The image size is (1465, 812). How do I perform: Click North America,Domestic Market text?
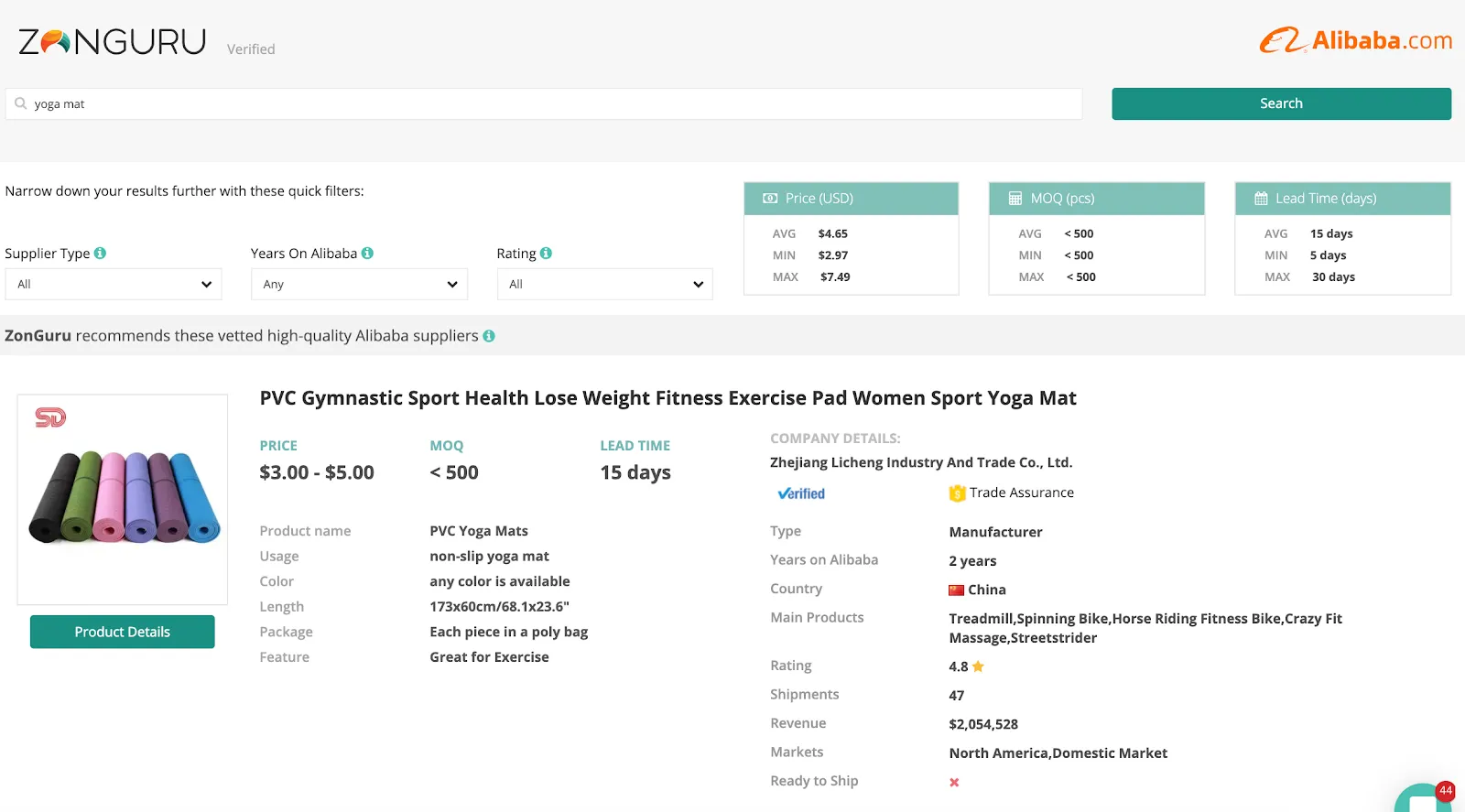[1058, 753]
